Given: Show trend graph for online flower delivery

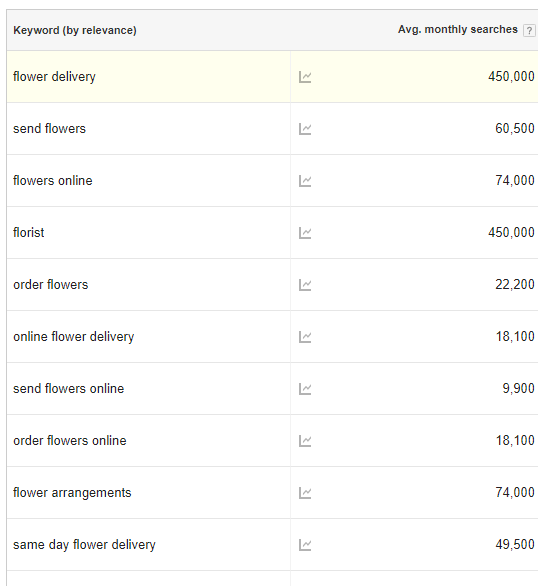Looking at the screenshot, I should click(305, 337).
